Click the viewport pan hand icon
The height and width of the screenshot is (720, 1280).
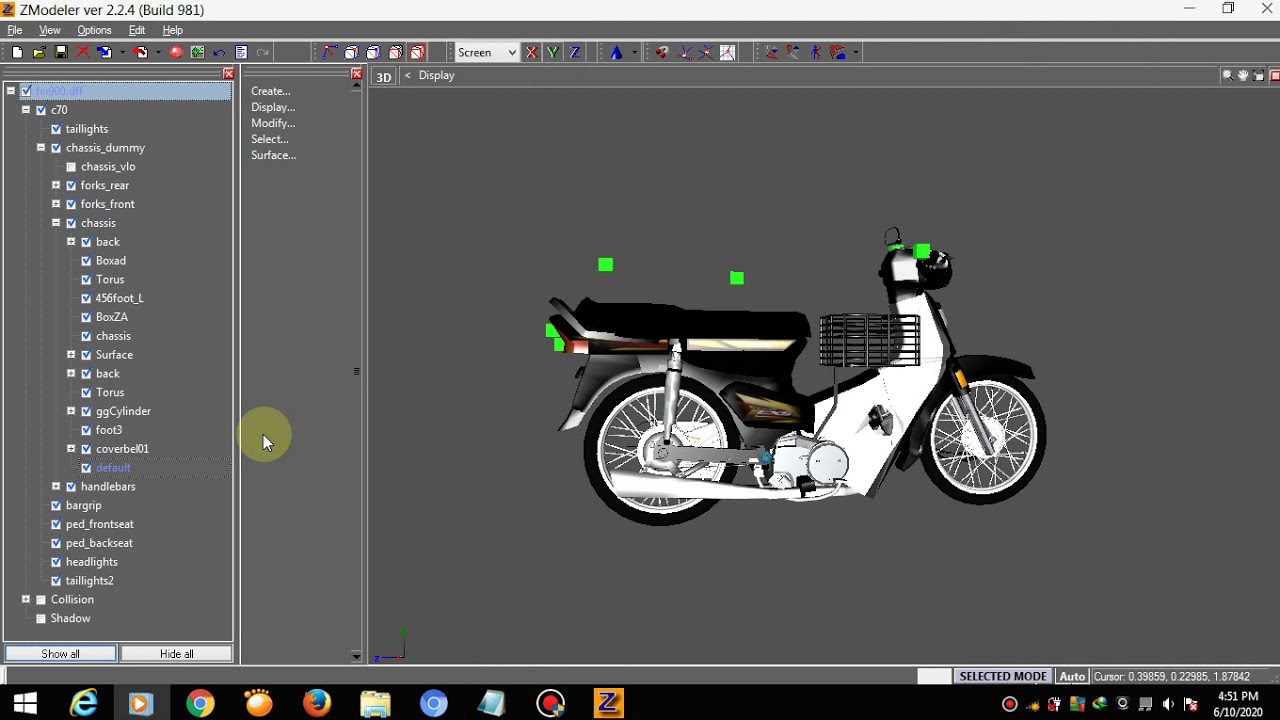[x=1243, y=76]
